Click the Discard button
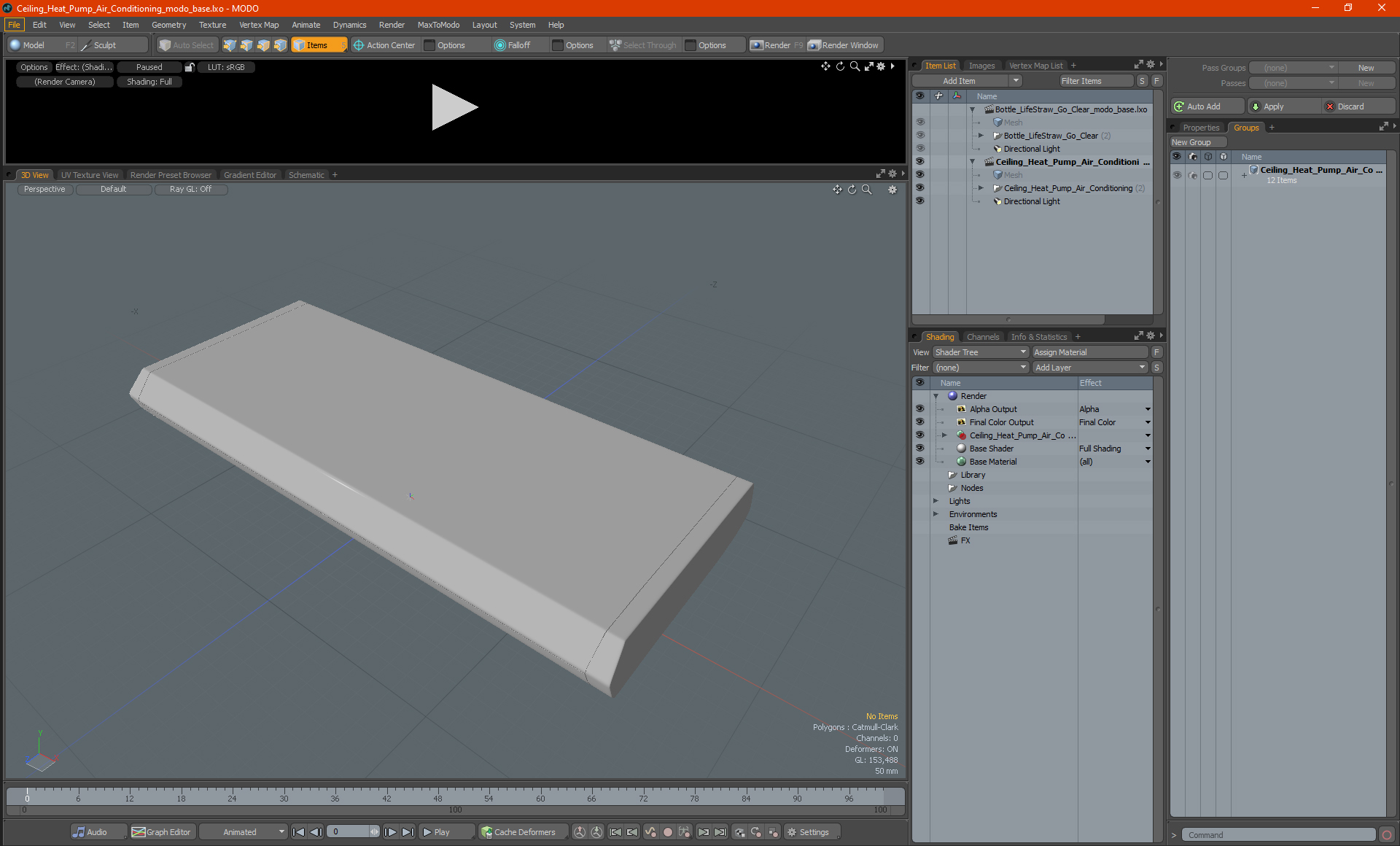 tap(1358, 106)
